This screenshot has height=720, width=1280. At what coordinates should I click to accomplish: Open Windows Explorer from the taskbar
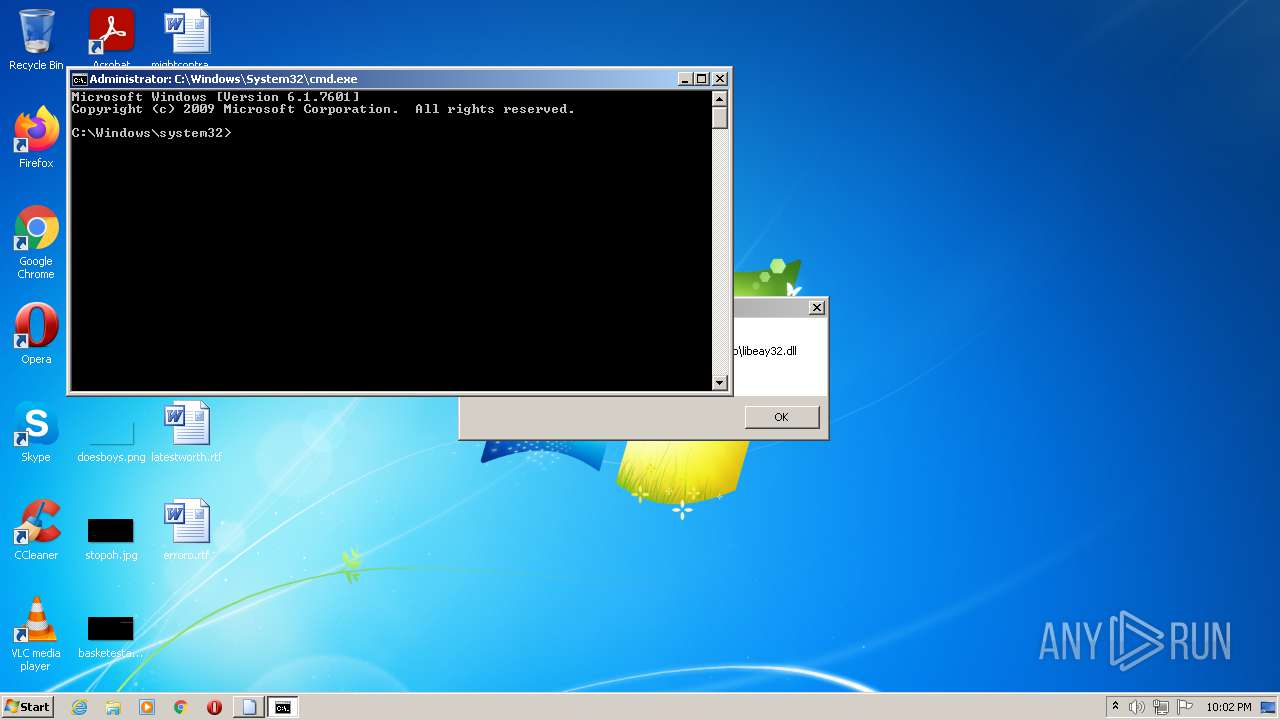(113, 707)
